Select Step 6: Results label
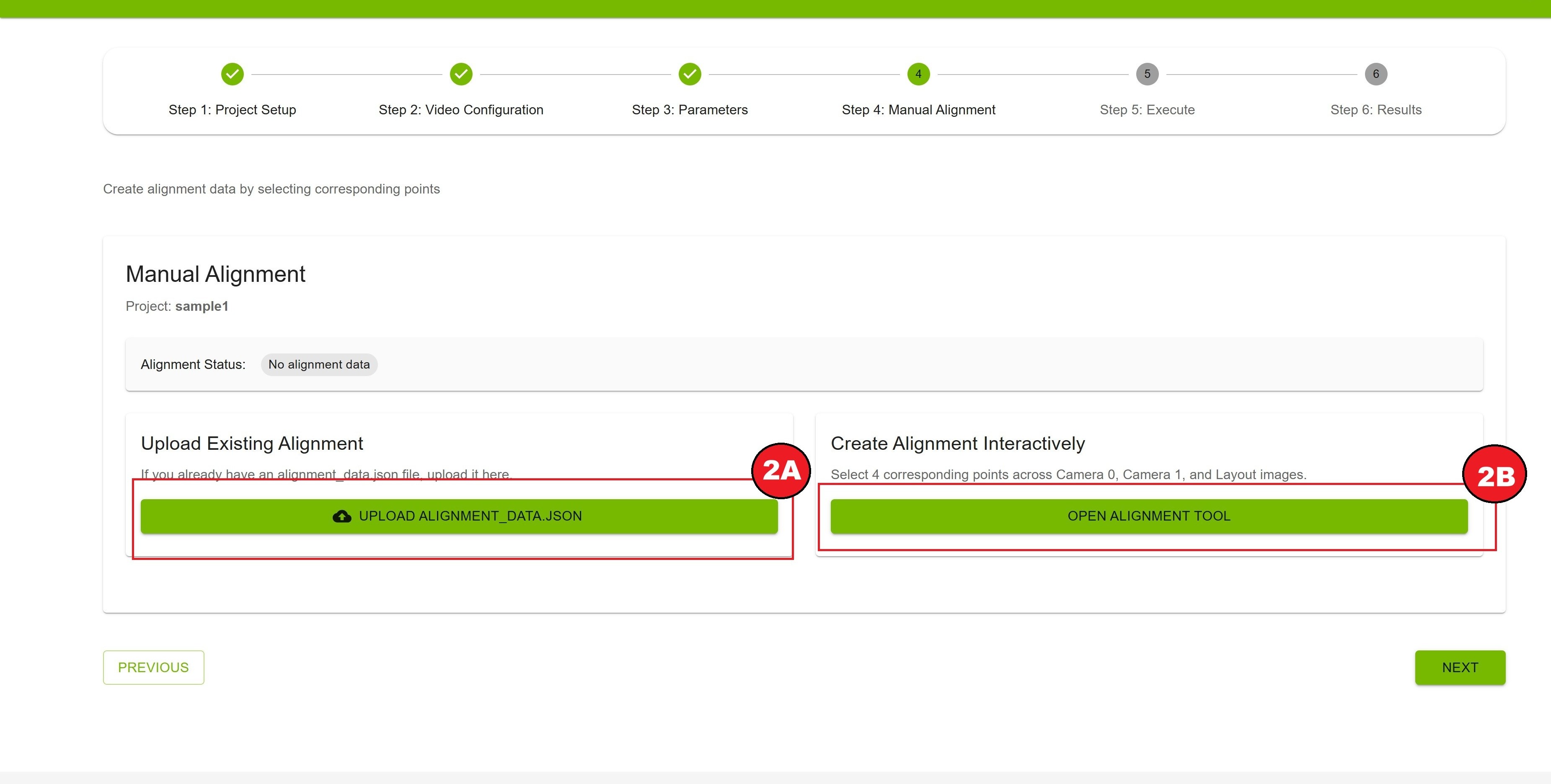 point(1376,109)
